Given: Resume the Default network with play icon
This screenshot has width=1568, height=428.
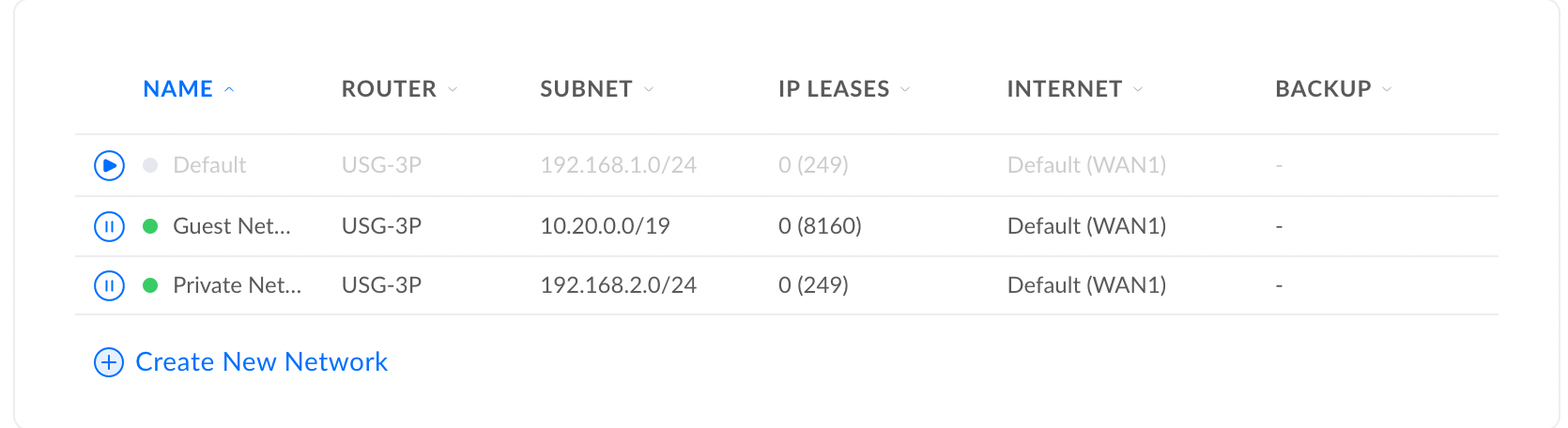Looking at the screenshot, I should click(x=110, y=165).
